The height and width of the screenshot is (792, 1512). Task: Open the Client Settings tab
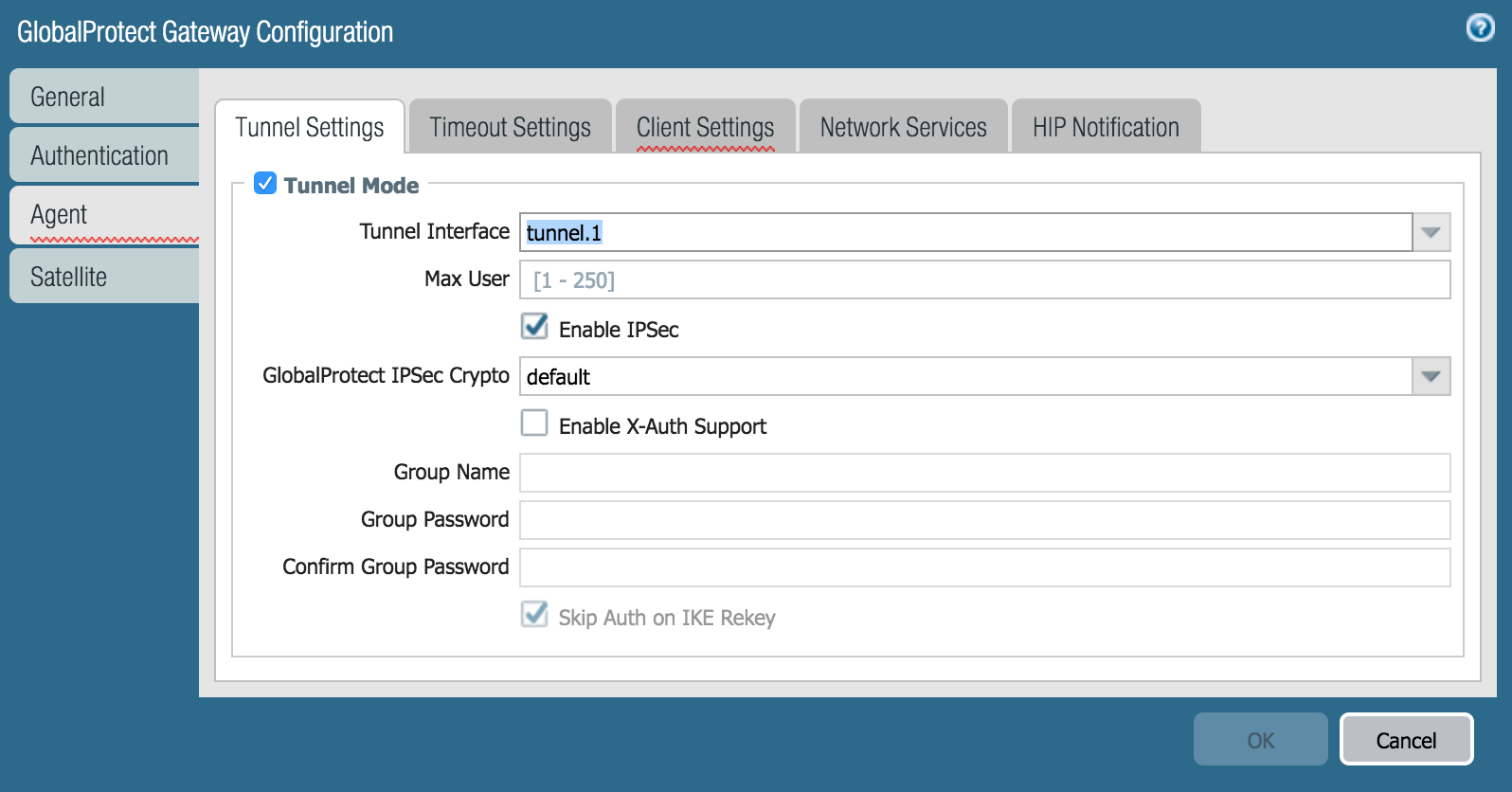pos(705,127)
